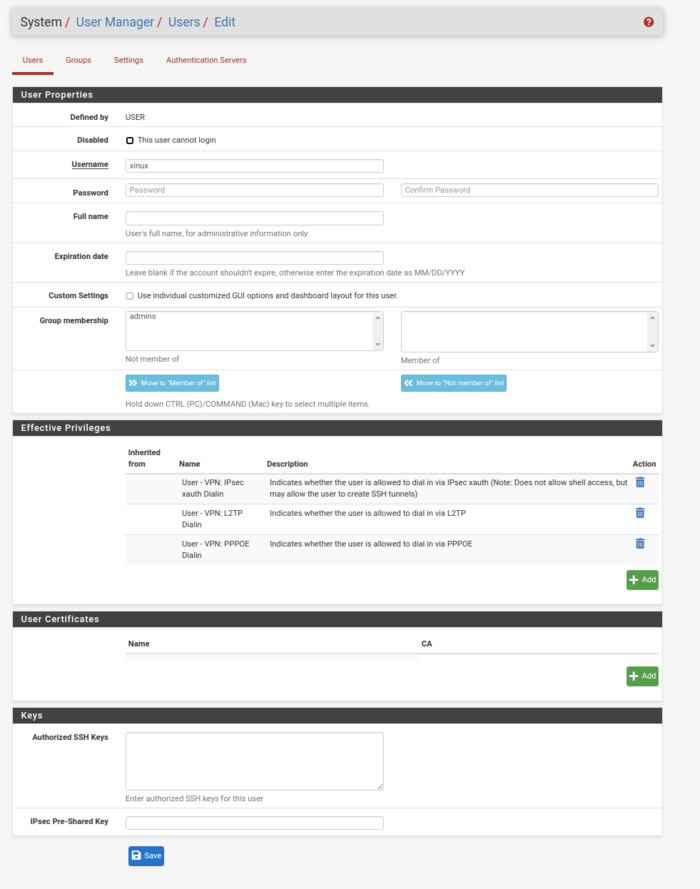The width and height of the screenshot is (700, 889).
Task: Click into the Authorized SSH Keys textarea
Action: tap(254, 761)
